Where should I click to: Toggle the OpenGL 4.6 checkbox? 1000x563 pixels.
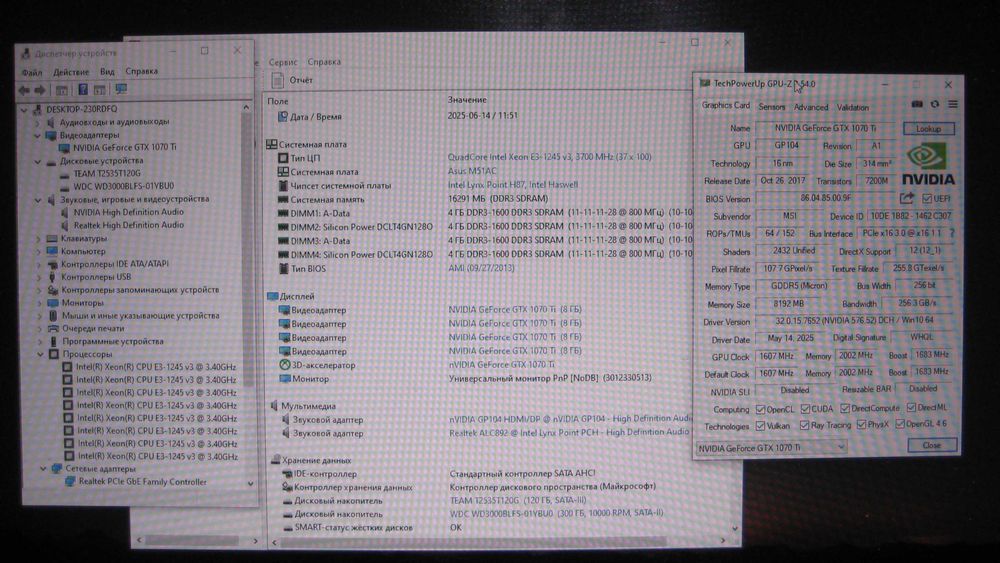point(900,424)
